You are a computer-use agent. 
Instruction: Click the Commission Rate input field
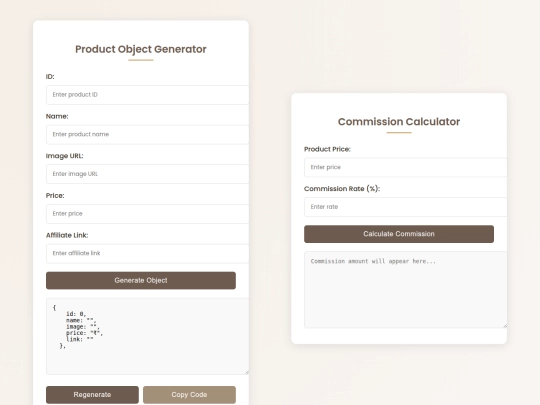point(405,207)
